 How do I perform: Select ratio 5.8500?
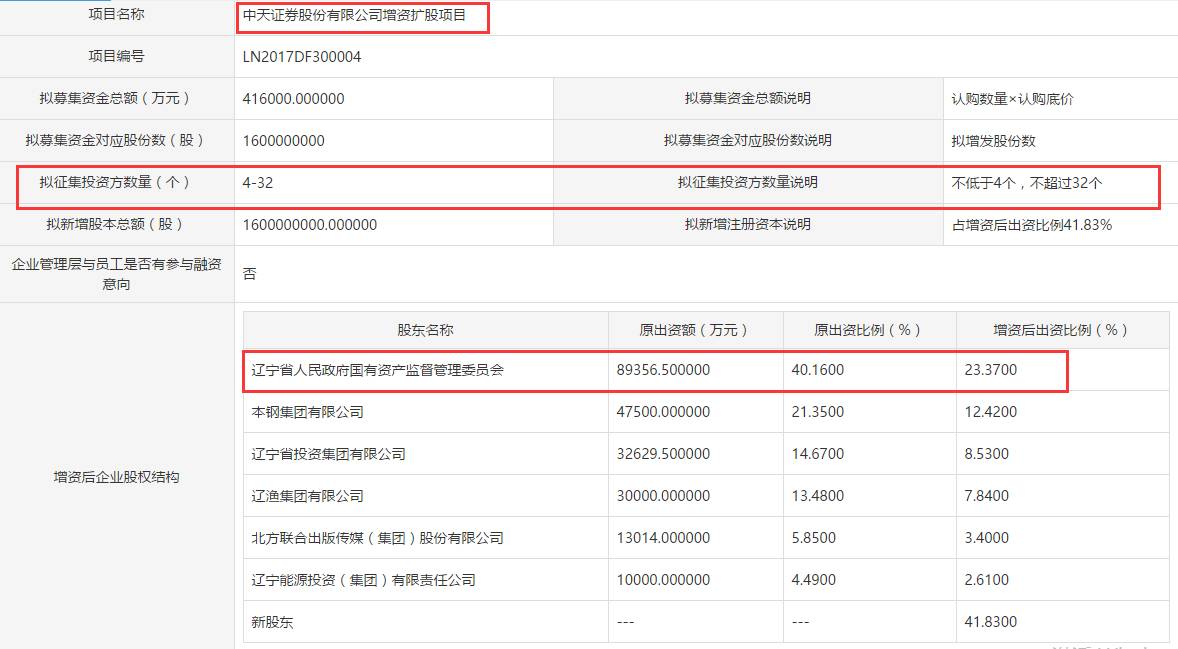tap(814, 539)
